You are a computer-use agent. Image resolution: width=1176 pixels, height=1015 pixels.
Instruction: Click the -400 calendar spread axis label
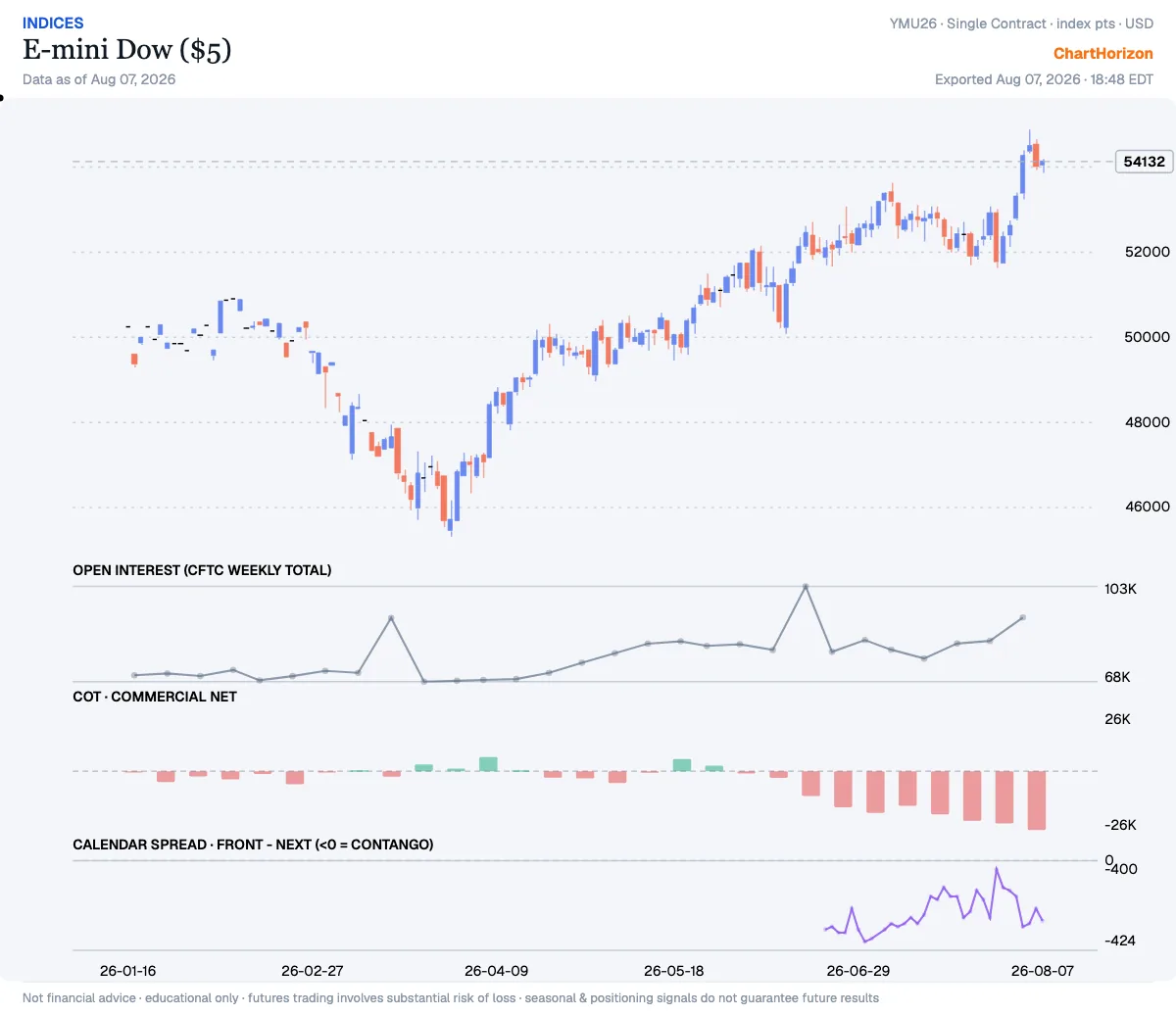coord(1122,869)
